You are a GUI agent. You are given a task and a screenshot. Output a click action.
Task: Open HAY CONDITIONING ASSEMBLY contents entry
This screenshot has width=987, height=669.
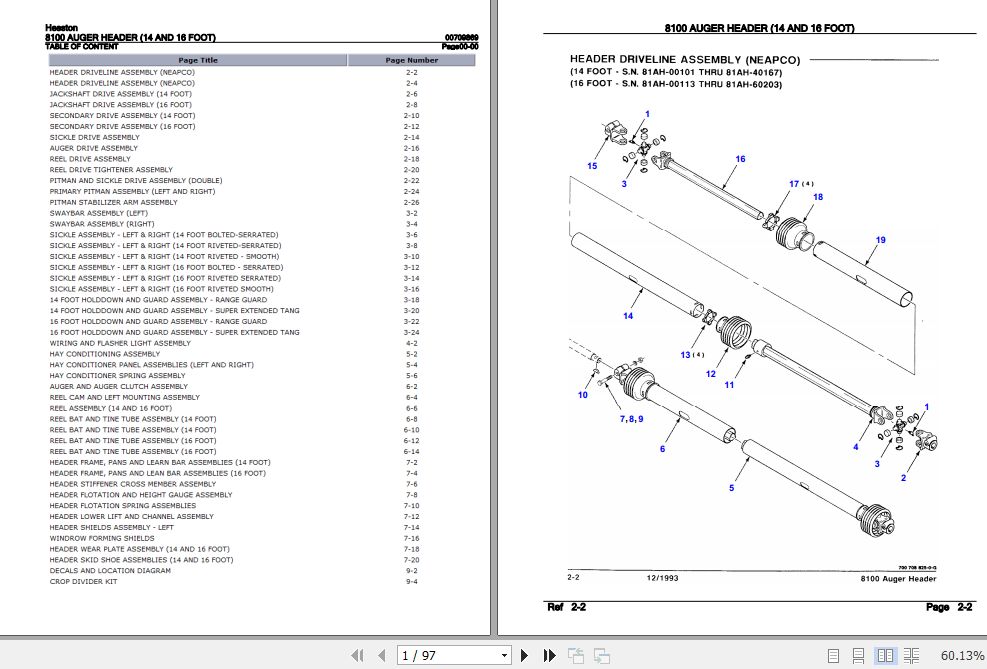click(x=105, y=353)
